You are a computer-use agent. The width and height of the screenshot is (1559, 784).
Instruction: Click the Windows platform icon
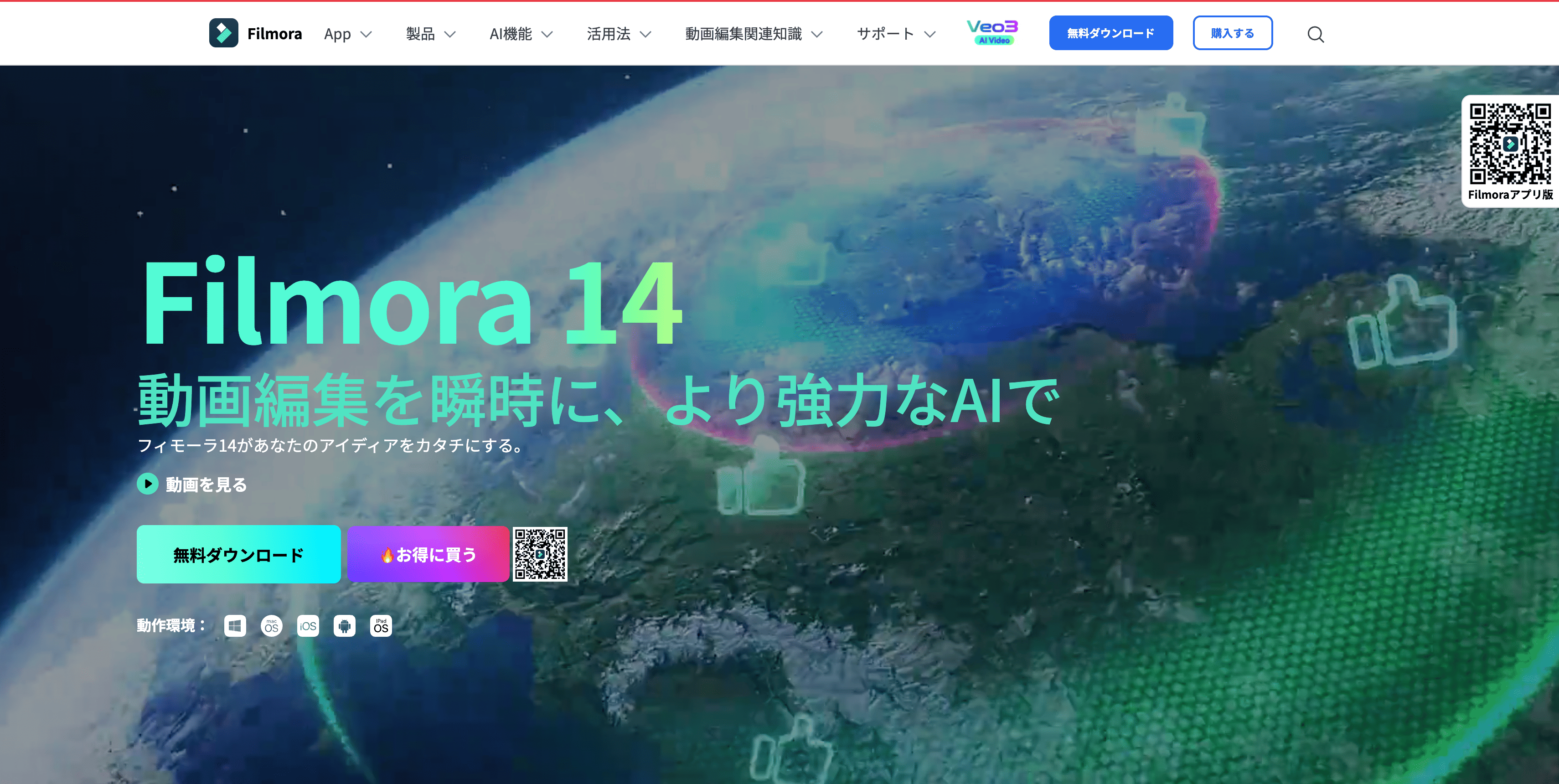click(235, 626)
